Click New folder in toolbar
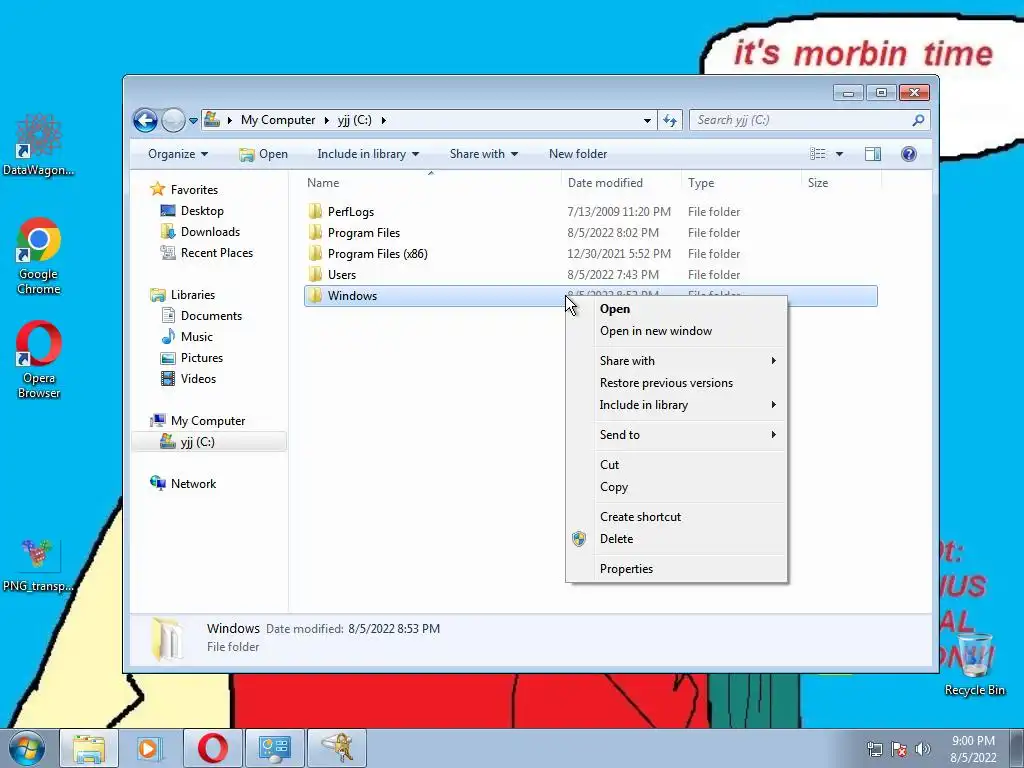This screenshot has width=1024, height=768. point(578,154)
